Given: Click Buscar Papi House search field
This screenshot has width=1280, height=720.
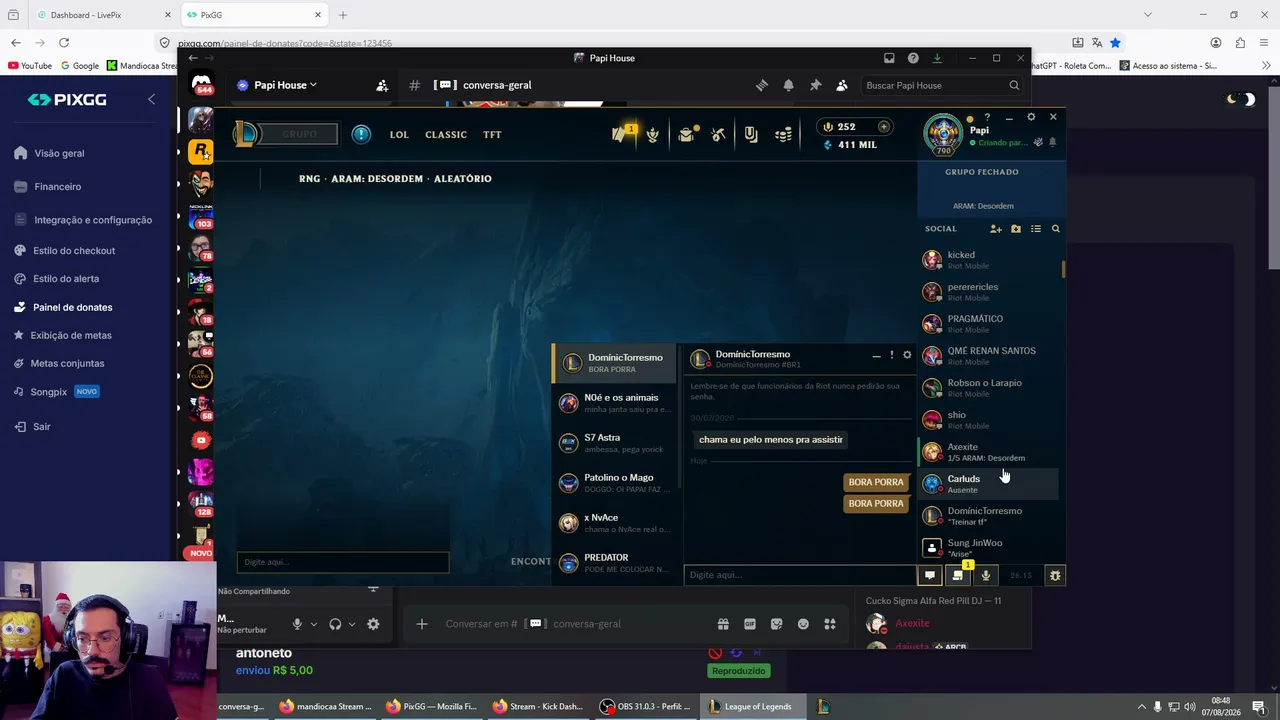Looking at the screenshot, I should [942, 85].
